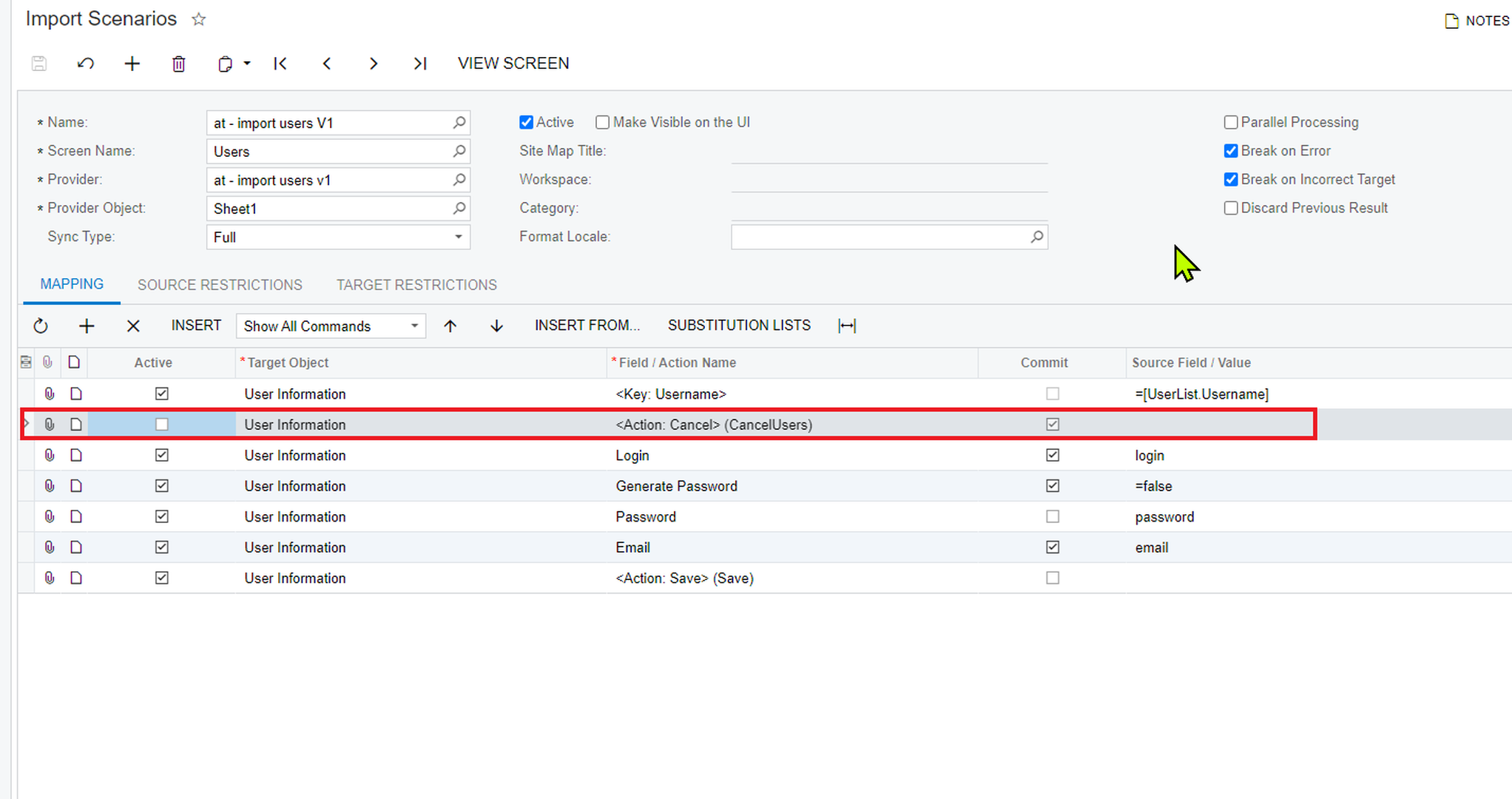
Task: Go to first record using the arrow icon
Action: tap(280, 64)
